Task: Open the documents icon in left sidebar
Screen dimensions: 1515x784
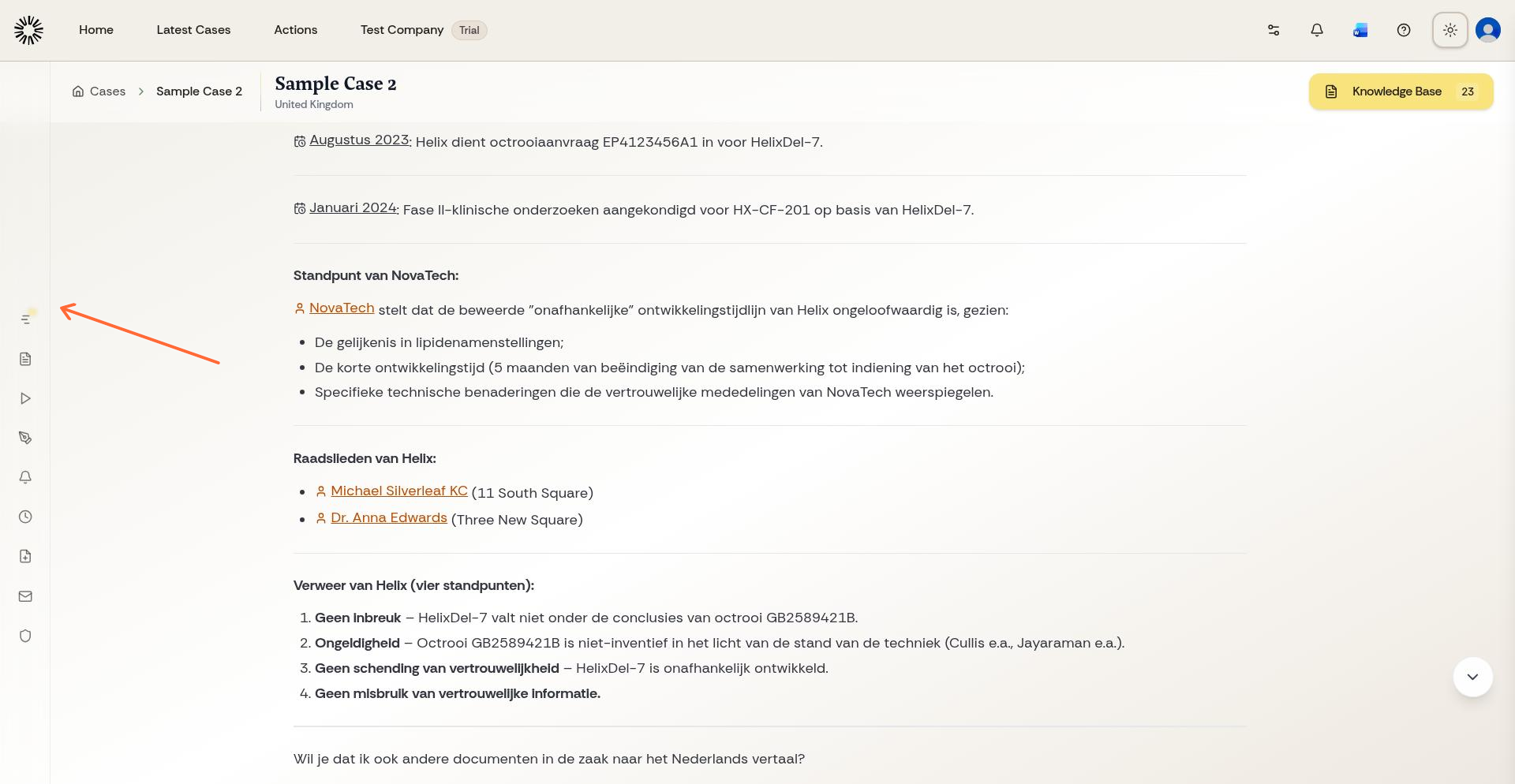Action: coord(25,359)
